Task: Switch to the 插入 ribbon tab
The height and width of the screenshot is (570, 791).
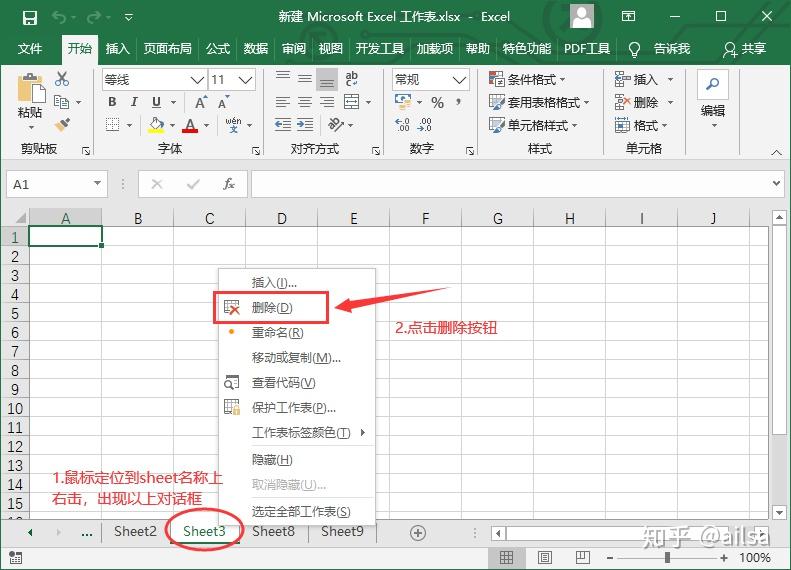Action: point(118,49)
